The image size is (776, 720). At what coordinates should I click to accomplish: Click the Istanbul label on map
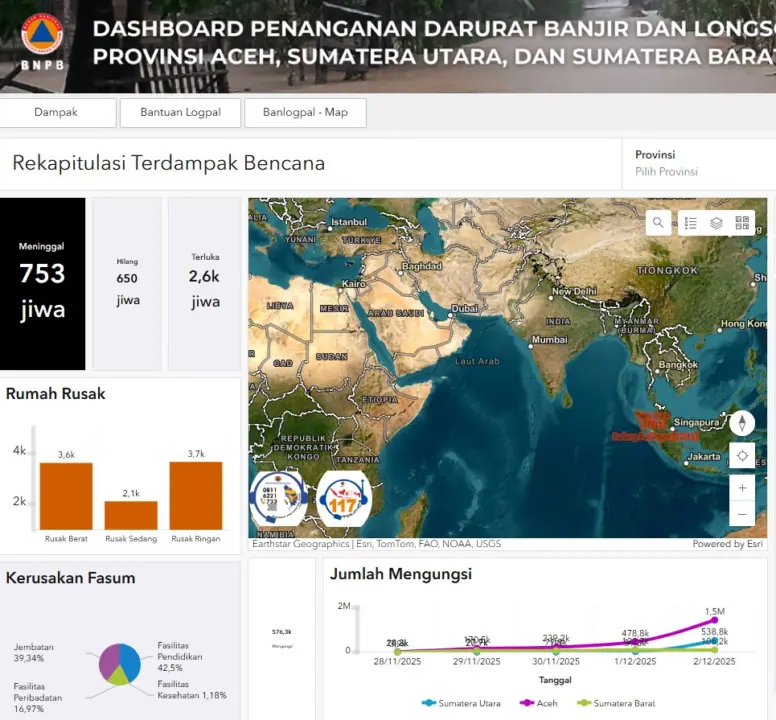[x=349, y=222]
